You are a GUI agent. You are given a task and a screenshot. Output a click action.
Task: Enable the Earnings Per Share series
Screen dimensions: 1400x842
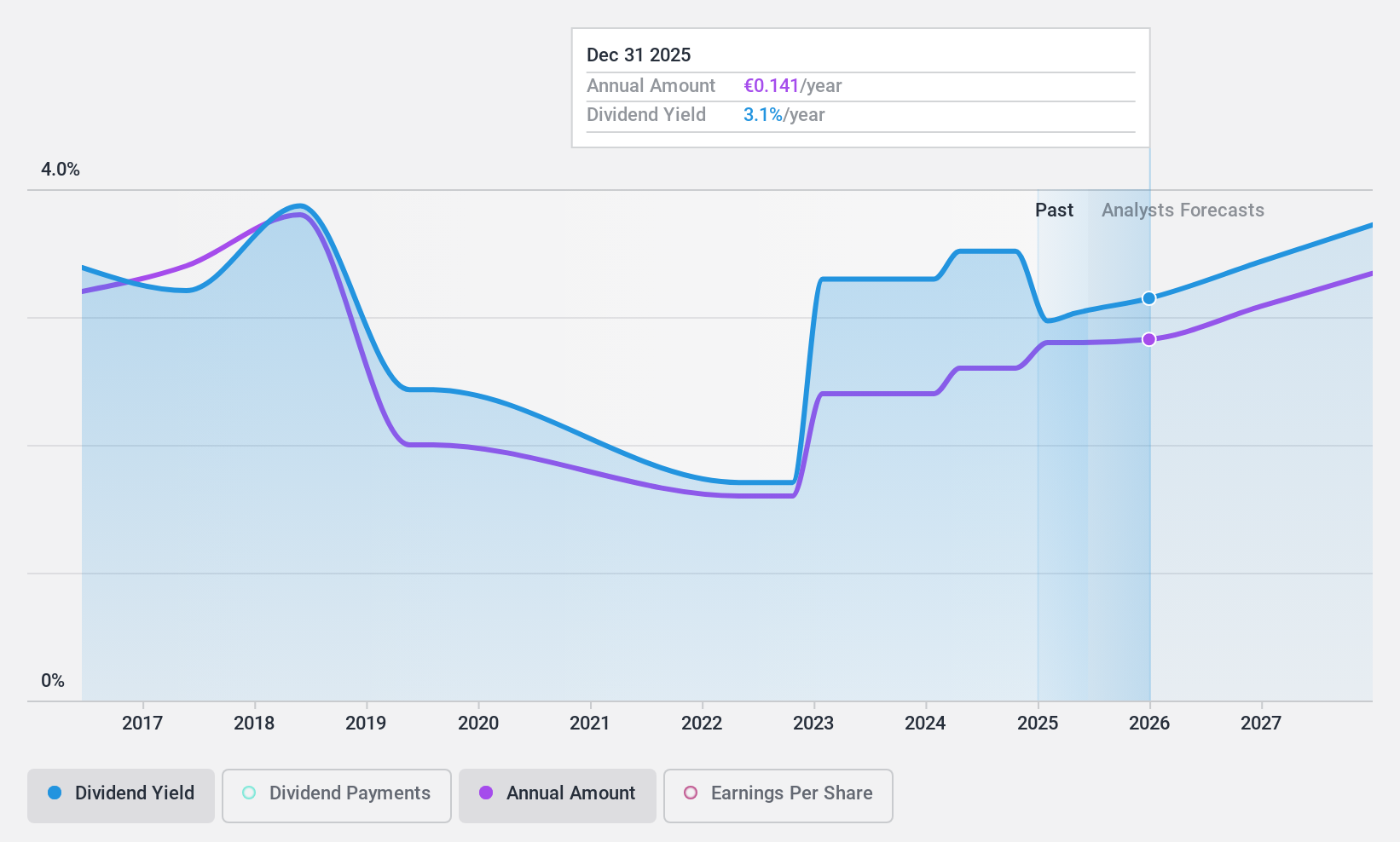click(778, 796)
